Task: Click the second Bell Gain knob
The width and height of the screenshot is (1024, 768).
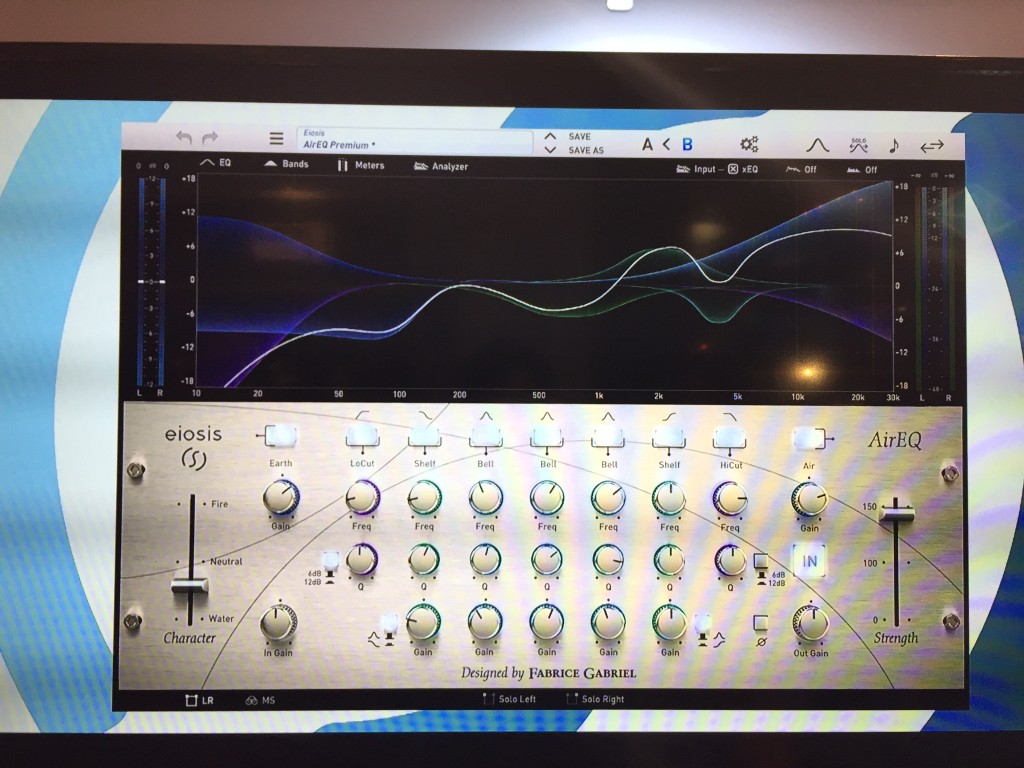Action: 547,622
